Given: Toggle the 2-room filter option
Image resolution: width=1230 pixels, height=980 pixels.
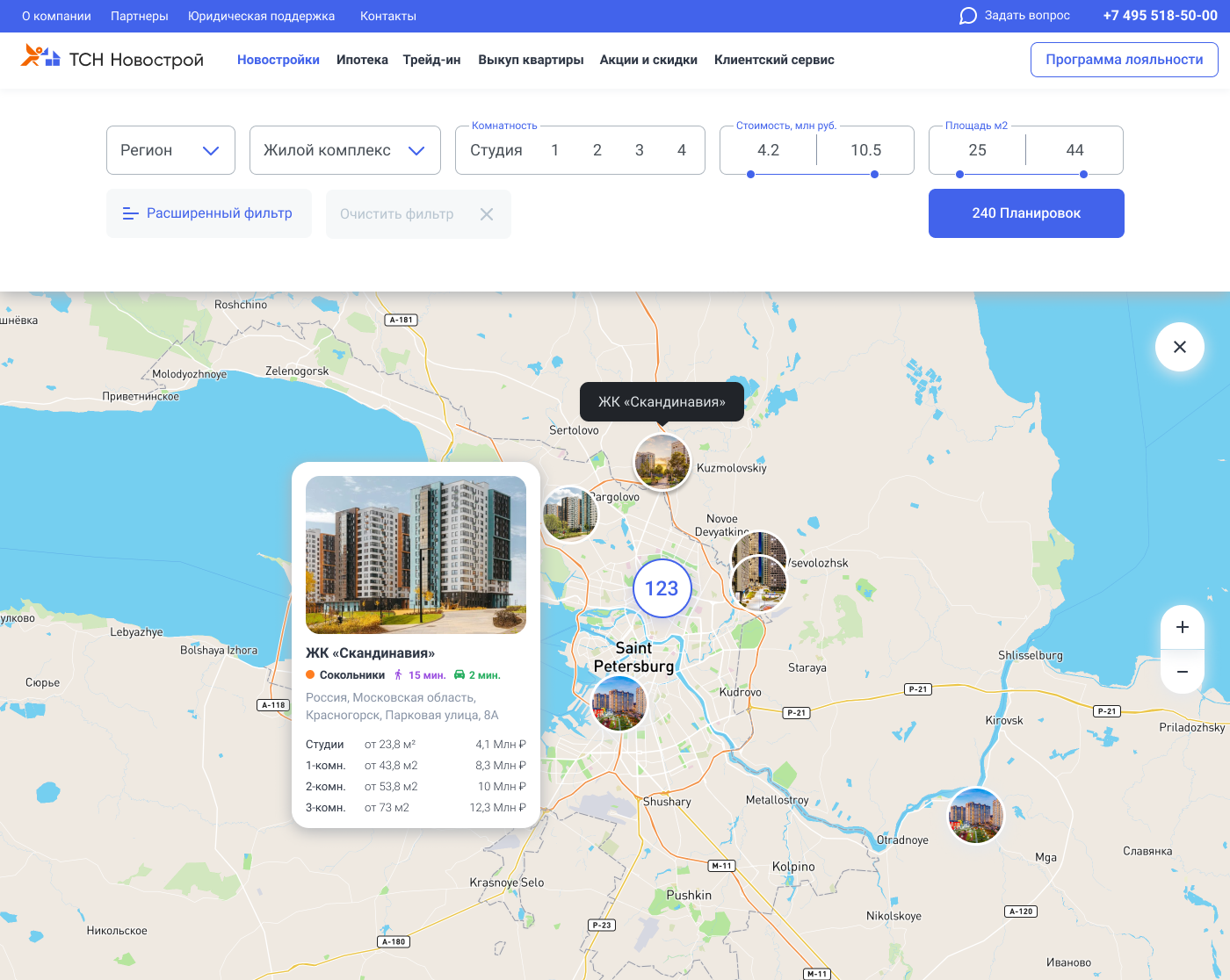Looking at the screenshot, I should 597,150.
